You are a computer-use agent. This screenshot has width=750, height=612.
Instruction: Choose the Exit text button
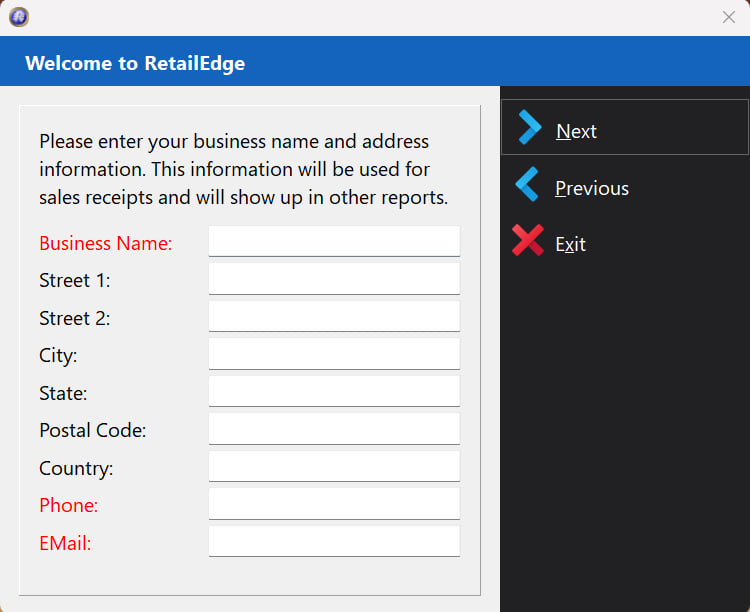point(570,245)
